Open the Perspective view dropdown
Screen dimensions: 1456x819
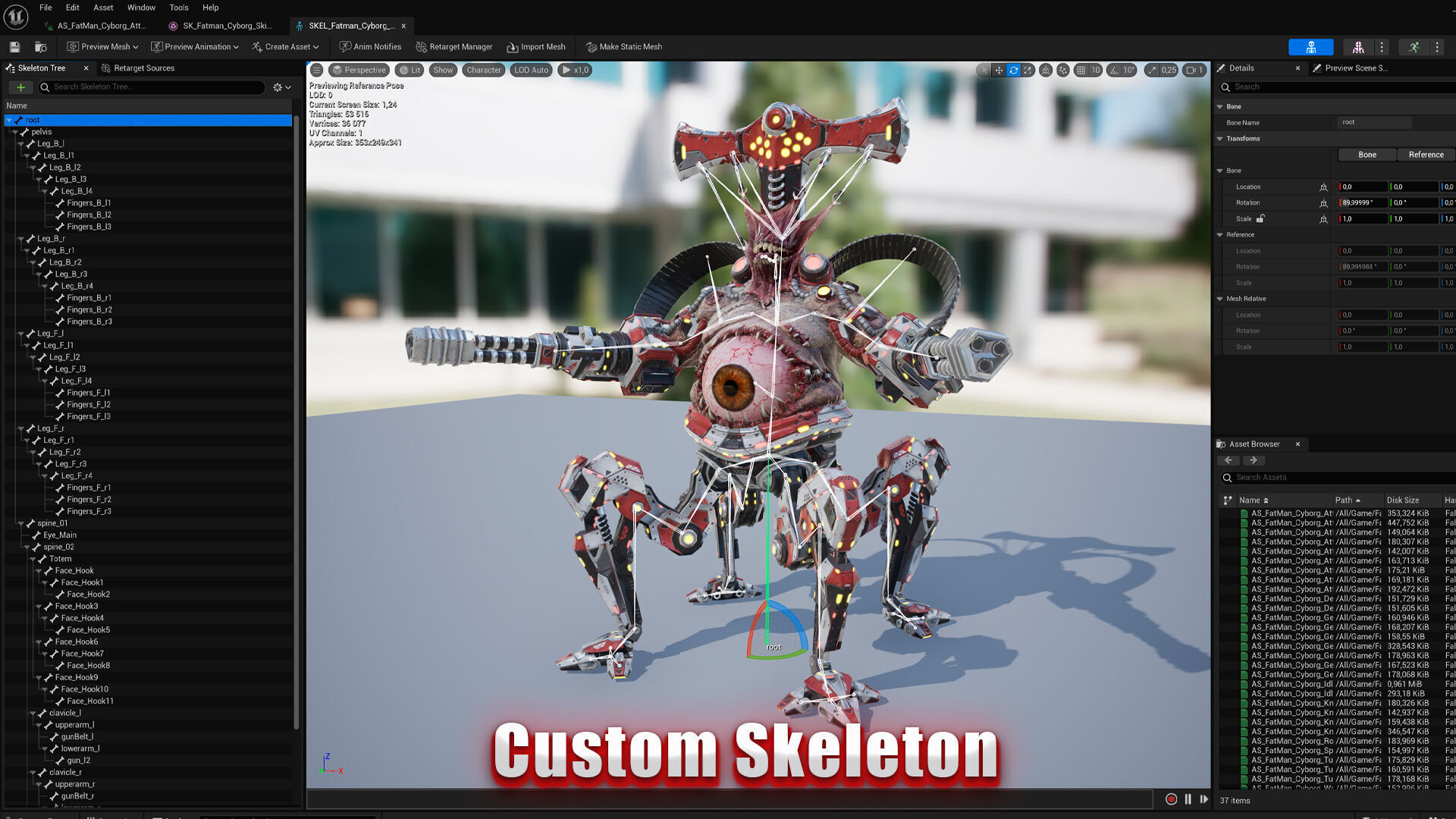click(358, 70)
